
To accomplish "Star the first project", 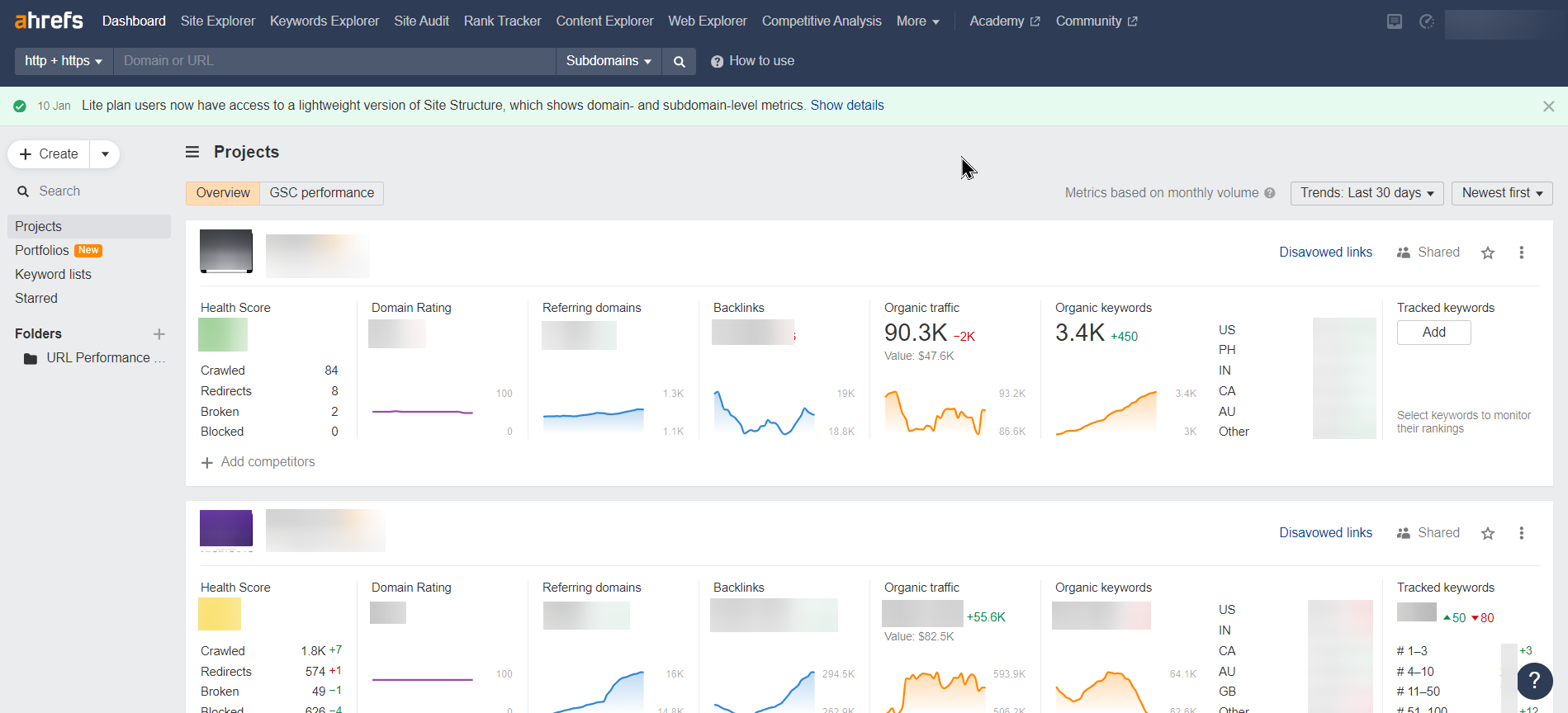I will (1487, 253).
